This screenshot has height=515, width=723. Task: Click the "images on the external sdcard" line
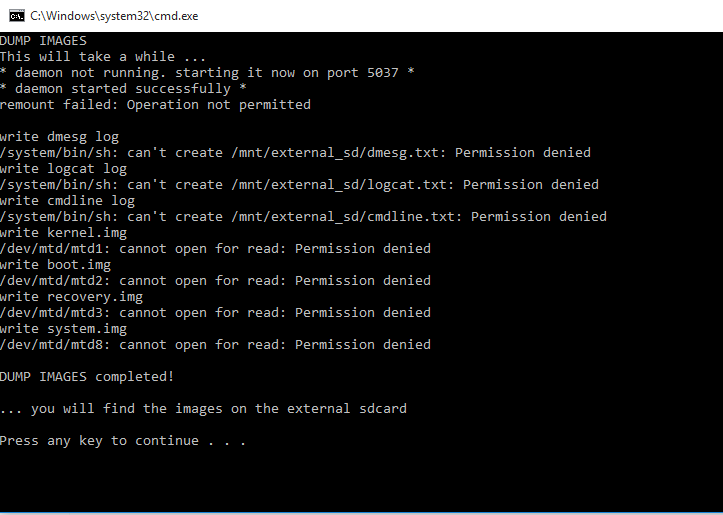(203, 408)
